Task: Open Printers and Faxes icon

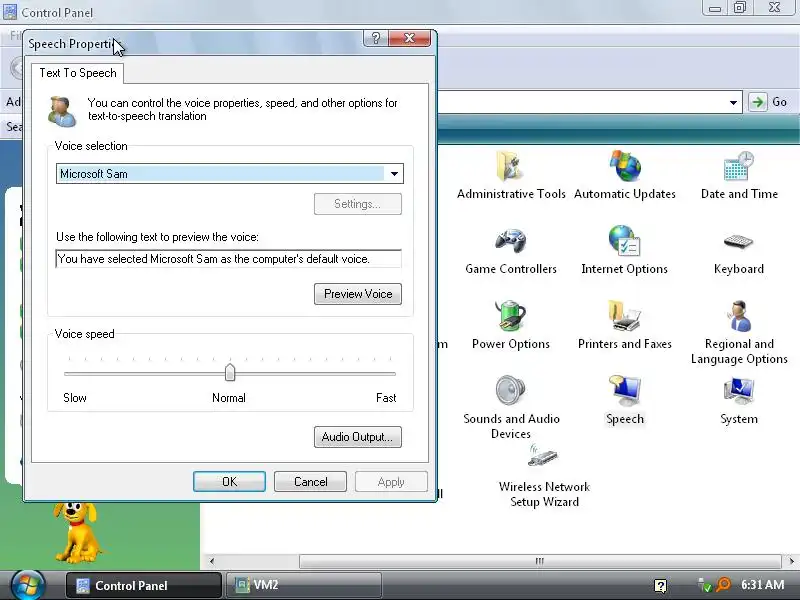Action: click(624, 315)
